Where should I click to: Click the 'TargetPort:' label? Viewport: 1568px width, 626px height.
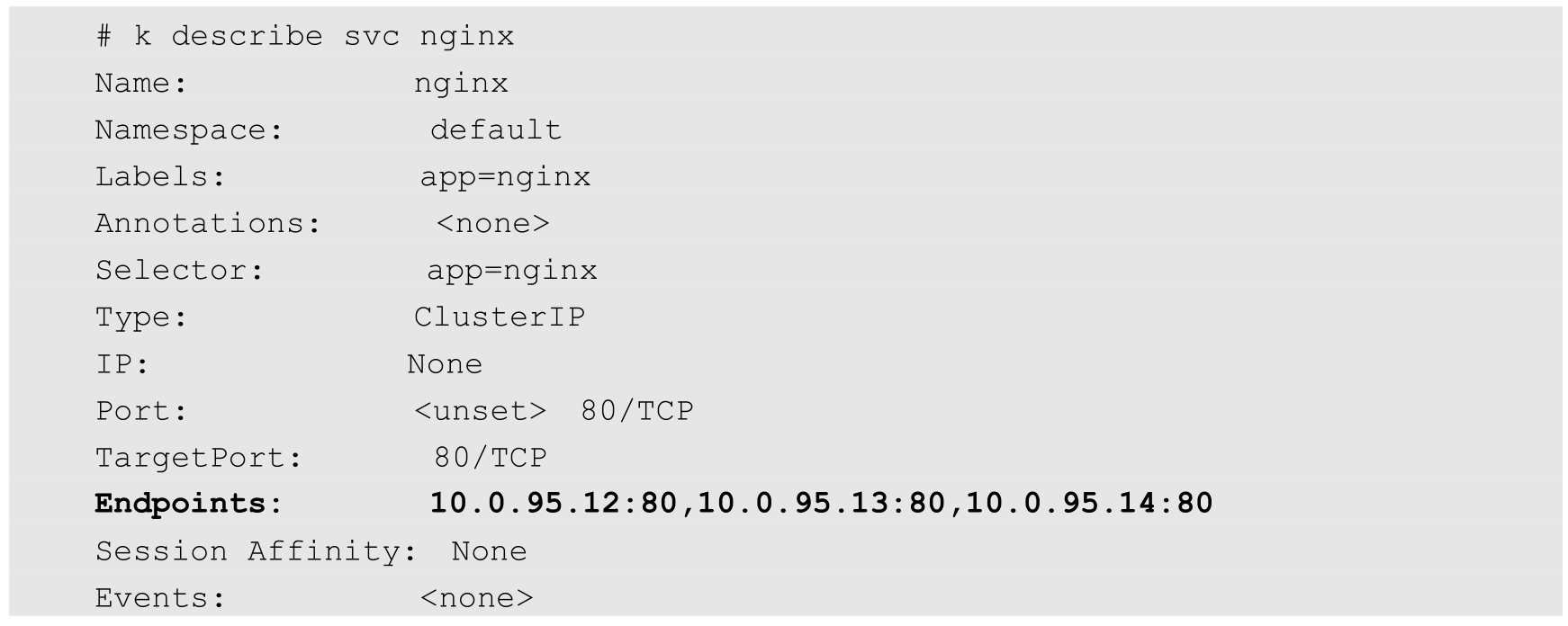[x=199, y=458]
